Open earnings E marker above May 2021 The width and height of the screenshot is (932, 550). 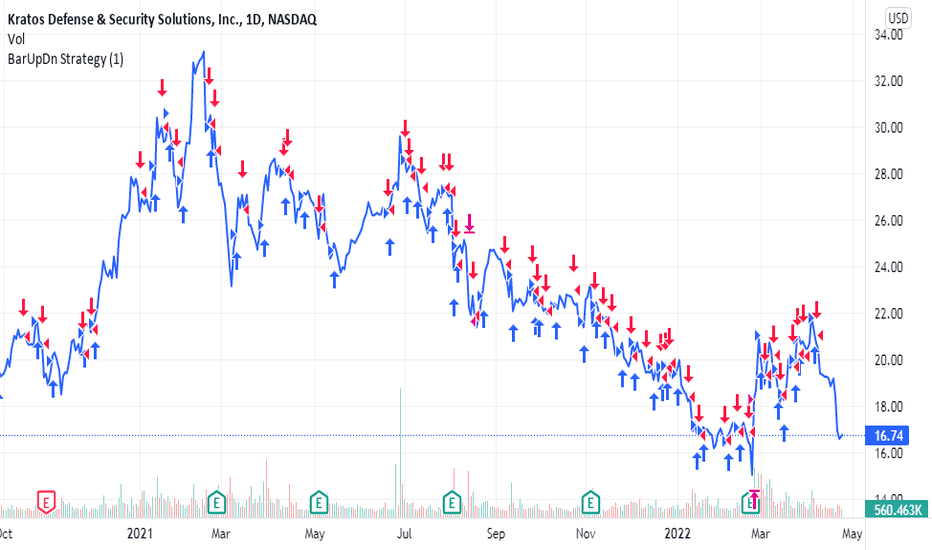tap(319, 502)
